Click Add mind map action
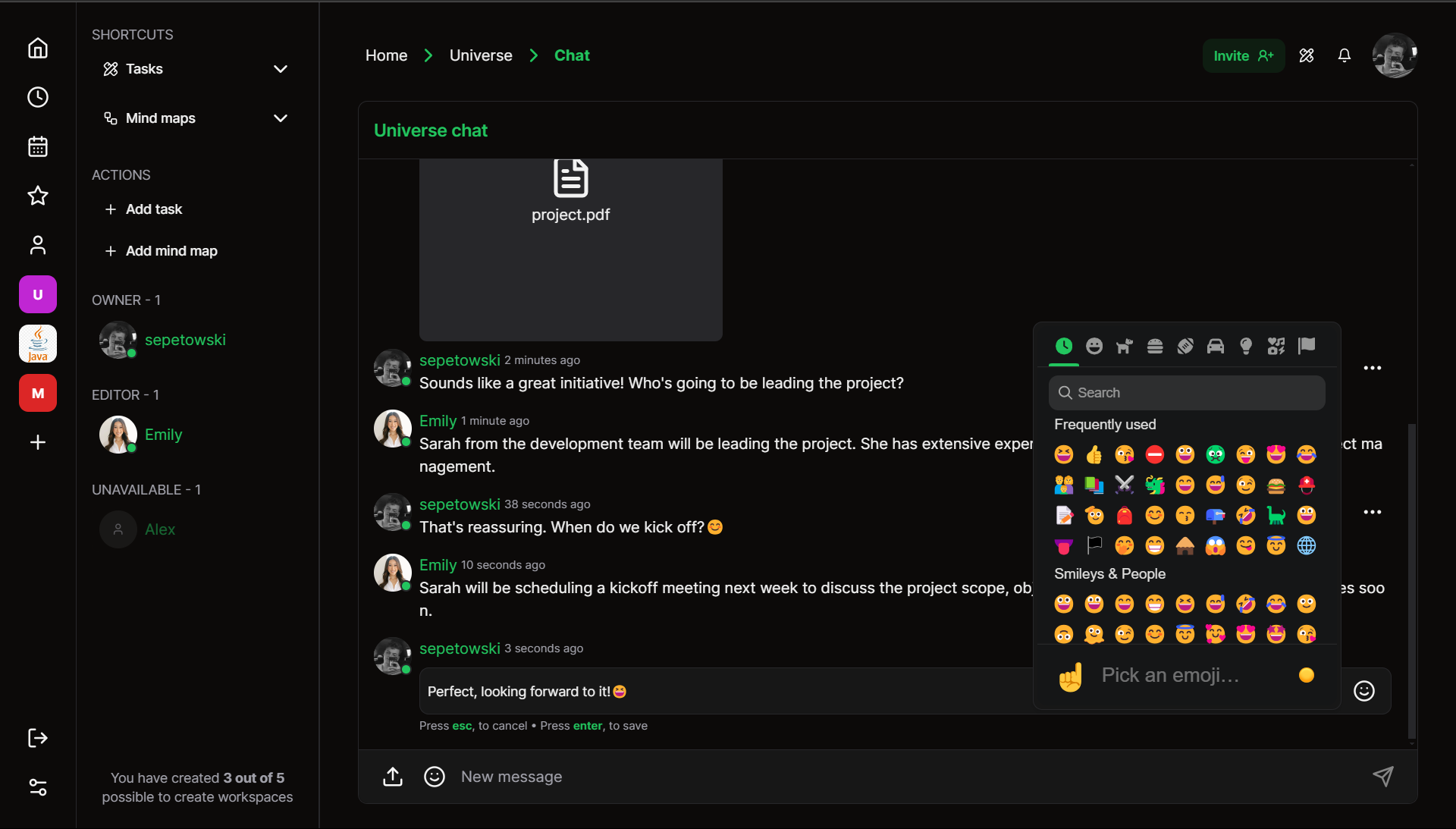 pyautogui.click(x=171, y=251)
